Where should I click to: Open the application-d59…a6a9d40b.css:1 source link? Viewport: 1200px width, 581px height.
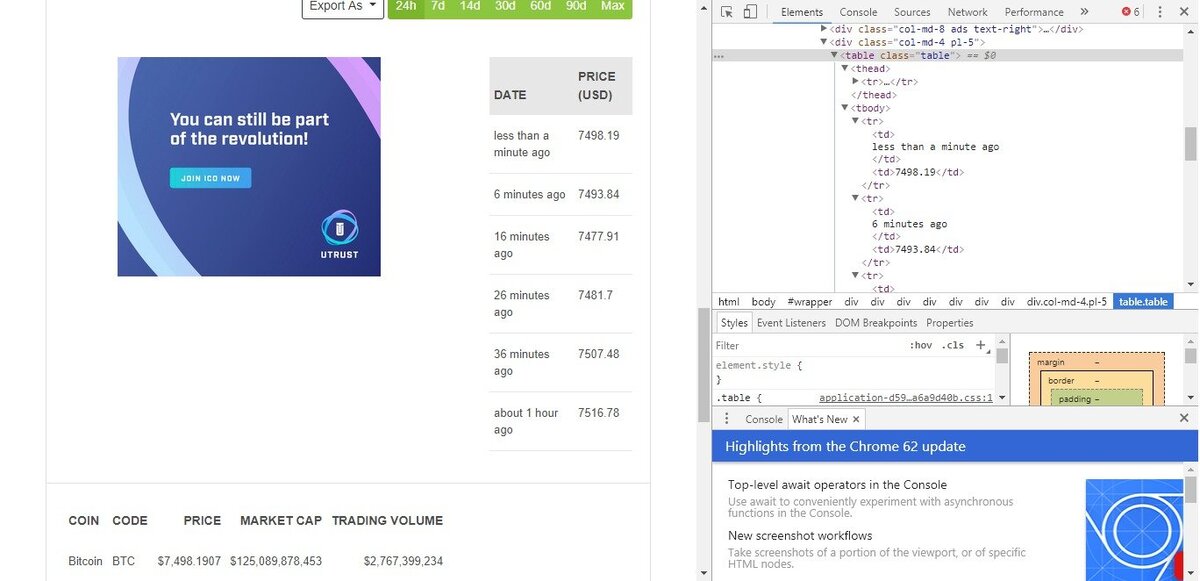click(x=906, y=397)
